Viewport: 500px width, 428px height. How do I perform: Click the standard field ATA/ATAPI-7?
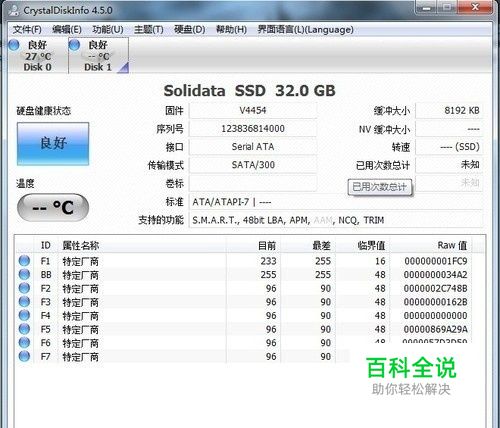[x=336, y=202]
